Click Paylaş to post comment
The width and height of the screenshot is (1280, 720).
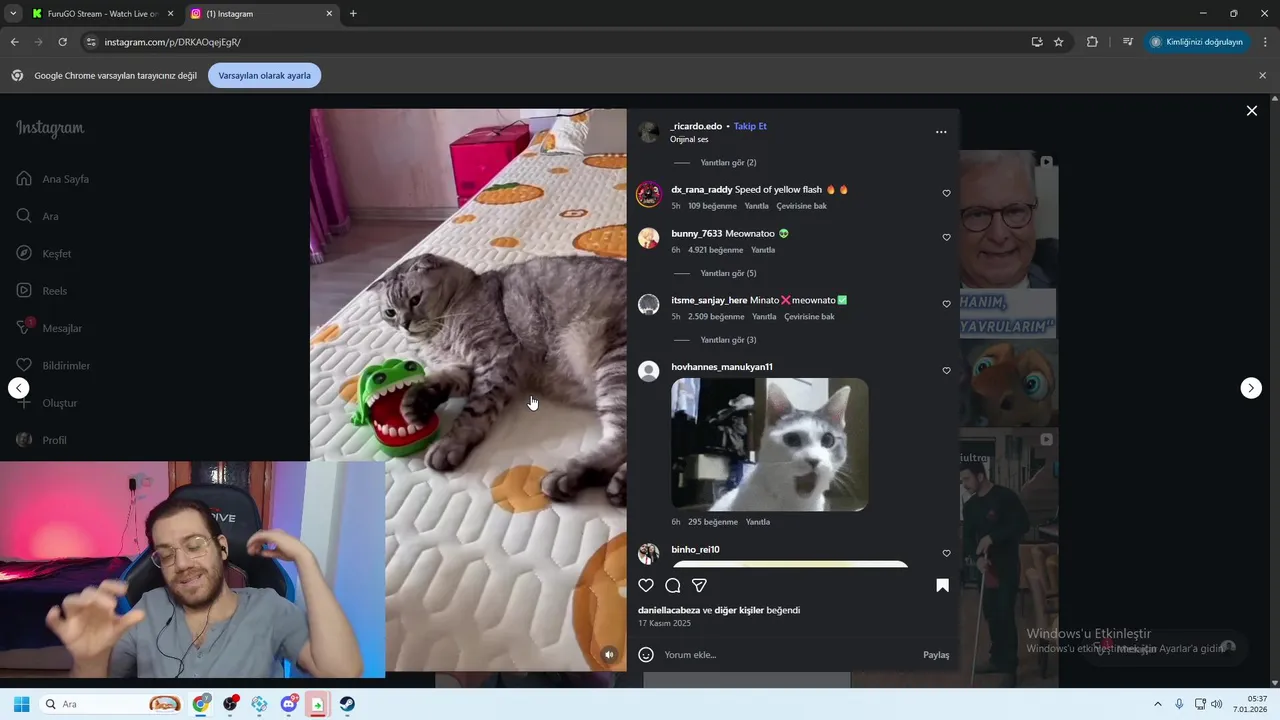click(x=936, y=655)
